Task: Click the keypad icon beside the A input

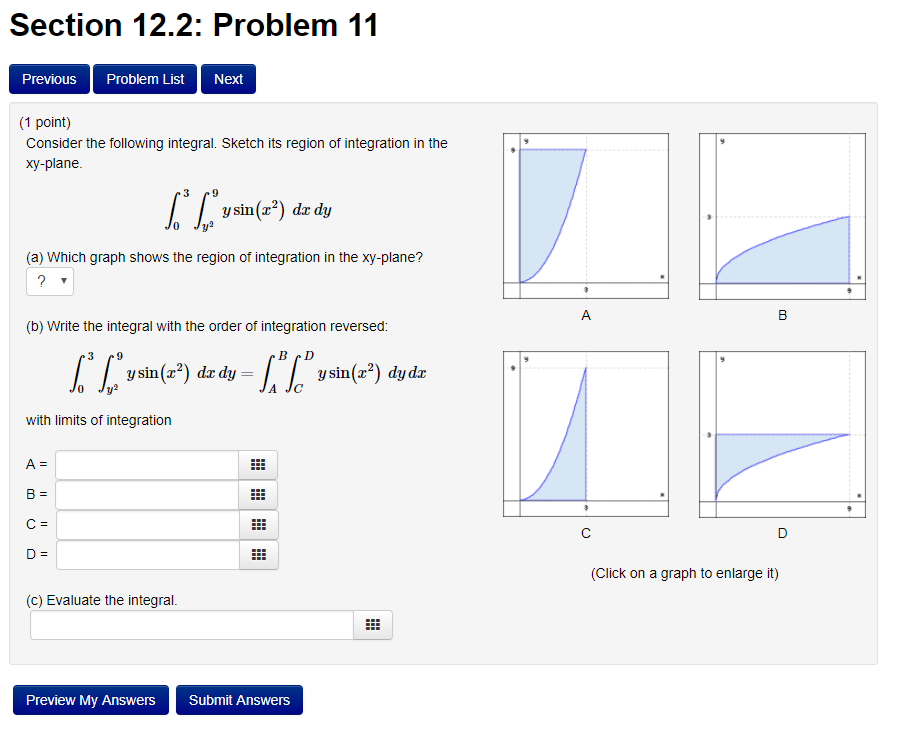Action: (x=258, y=464)
